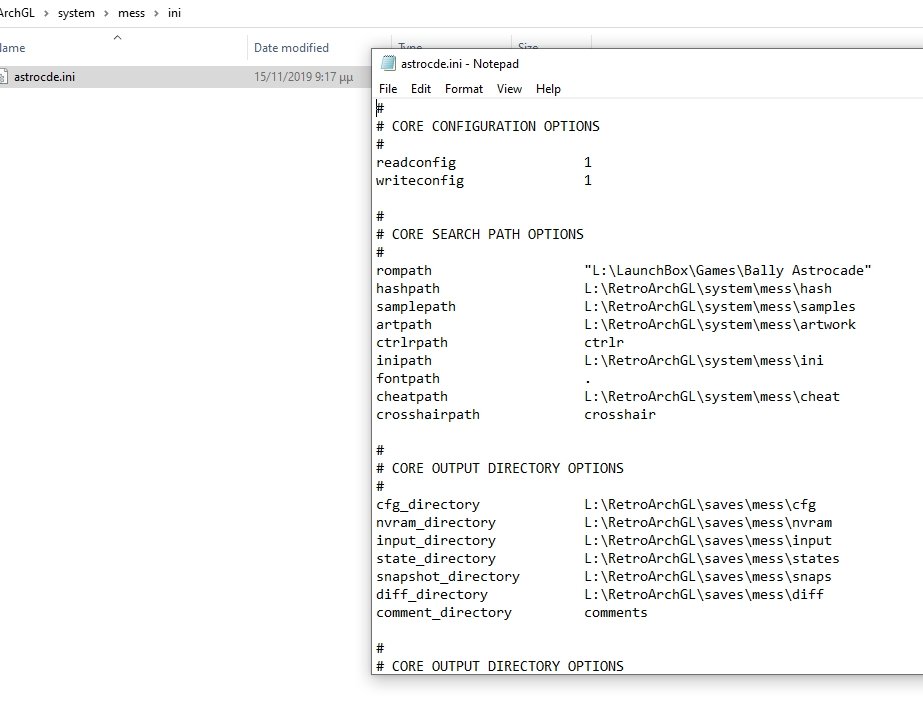Image resolution: width=923 pixels, height=709 pixels.
Task: Click the comment_directory value comments
Action: (616, 613)
